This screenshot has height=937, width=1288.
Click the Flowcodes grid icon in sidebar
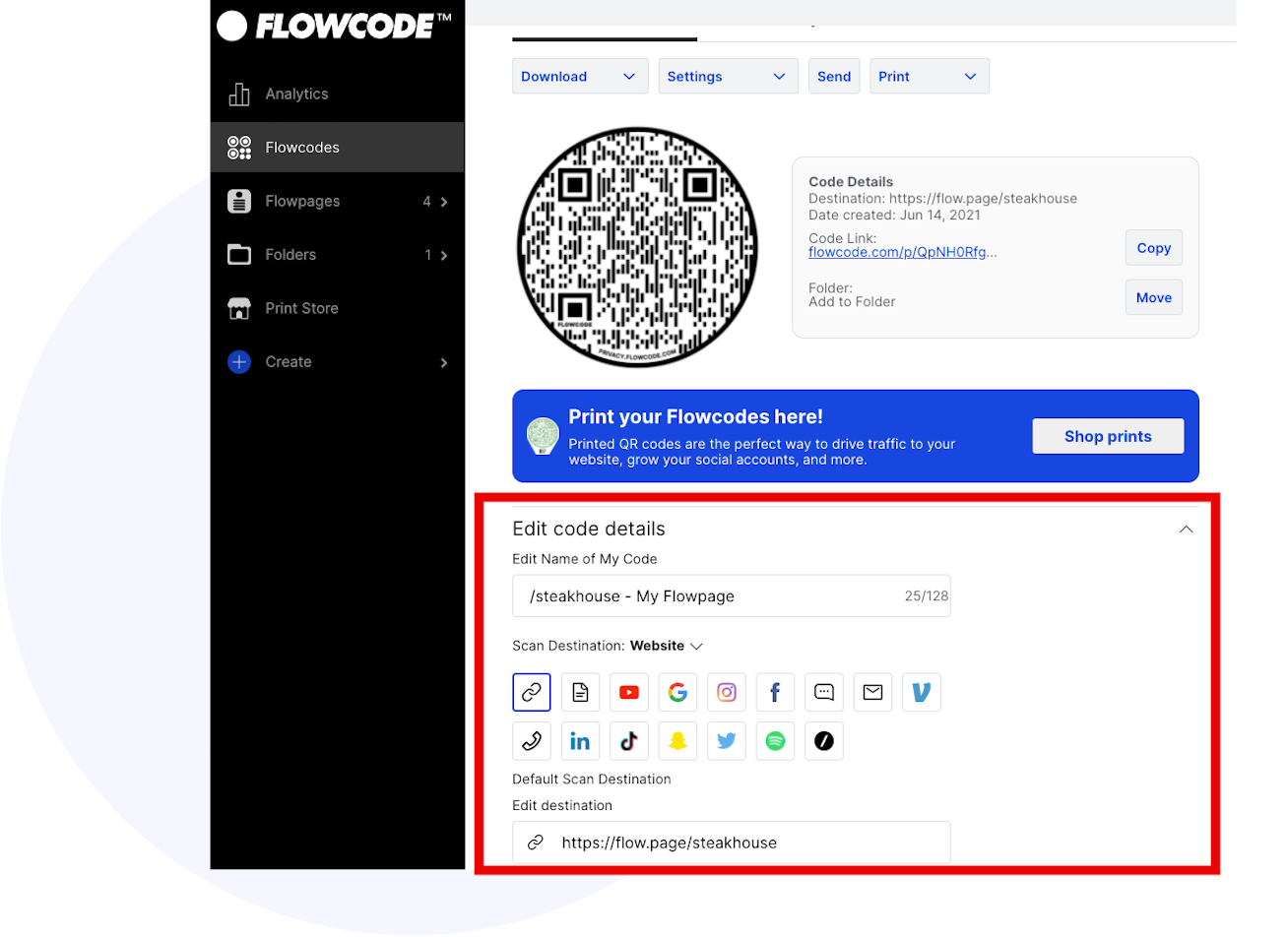coord(239,148)
